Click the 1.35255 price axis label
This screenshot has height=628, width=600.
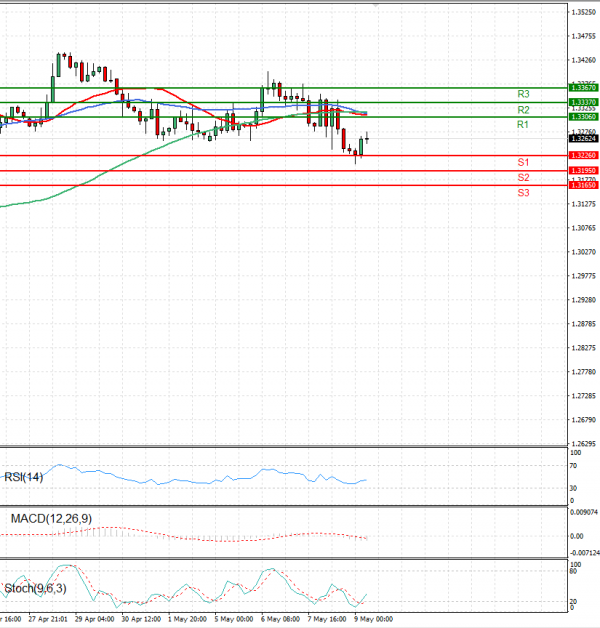click(583, 12)
